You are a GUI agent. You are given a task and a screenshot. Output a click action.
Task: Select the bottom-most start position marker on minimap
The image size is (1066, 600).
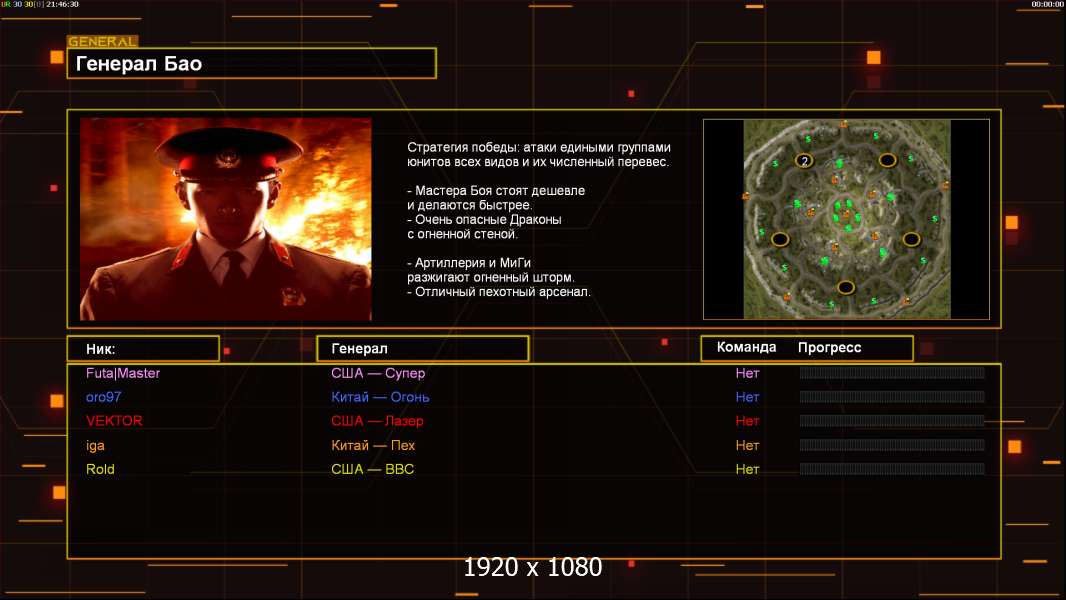(846, 287)
